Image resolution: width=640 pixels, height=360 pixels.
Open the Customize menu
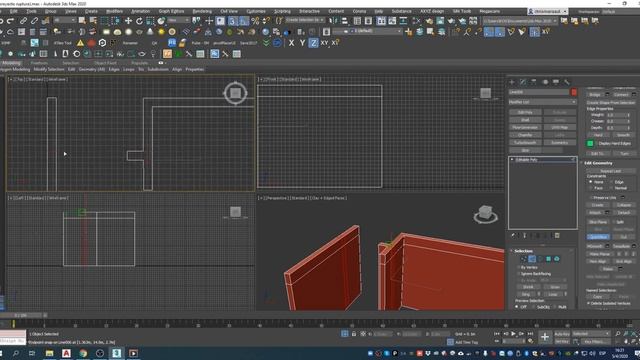coord(256,11)
